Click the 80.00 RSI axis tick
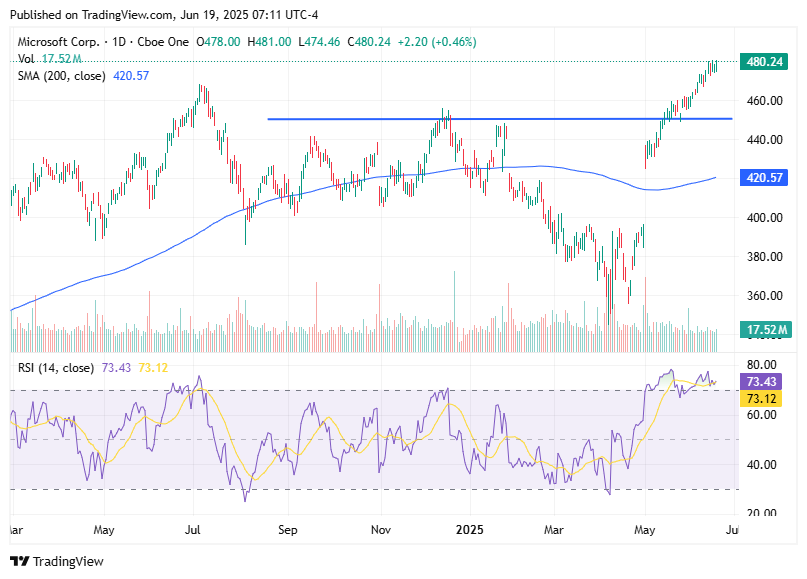 pyautogui.click(x=761, y=365)
